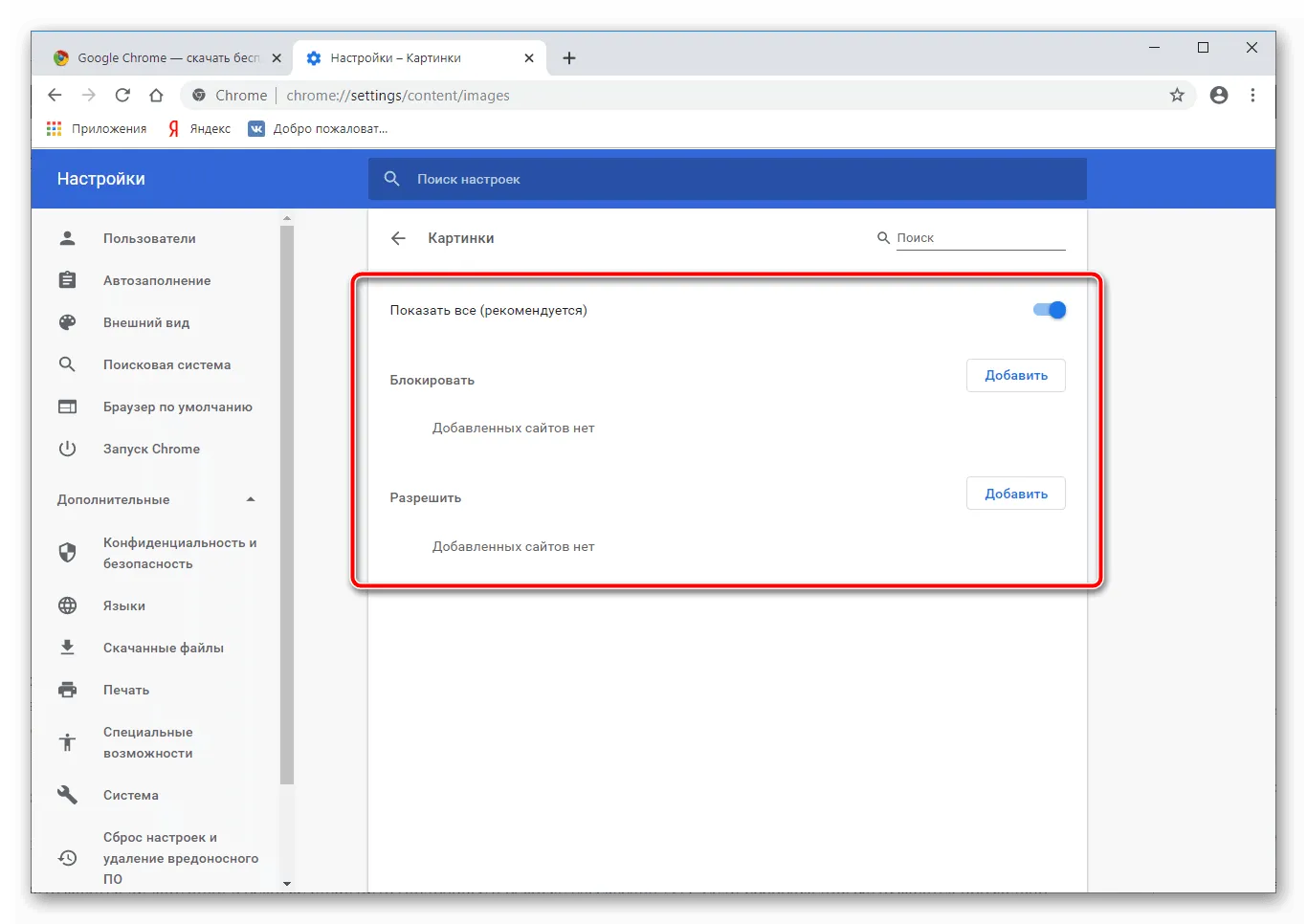Click the Поиск настроек search field
1307x924 pixels.
(x=727, y=179)
